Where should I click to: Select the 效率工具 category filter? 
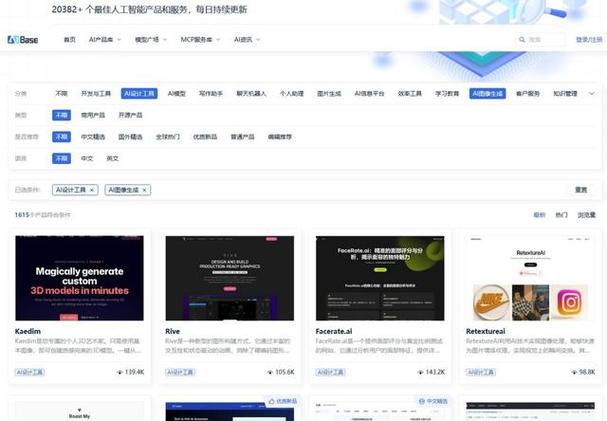(x=410, y=94)
